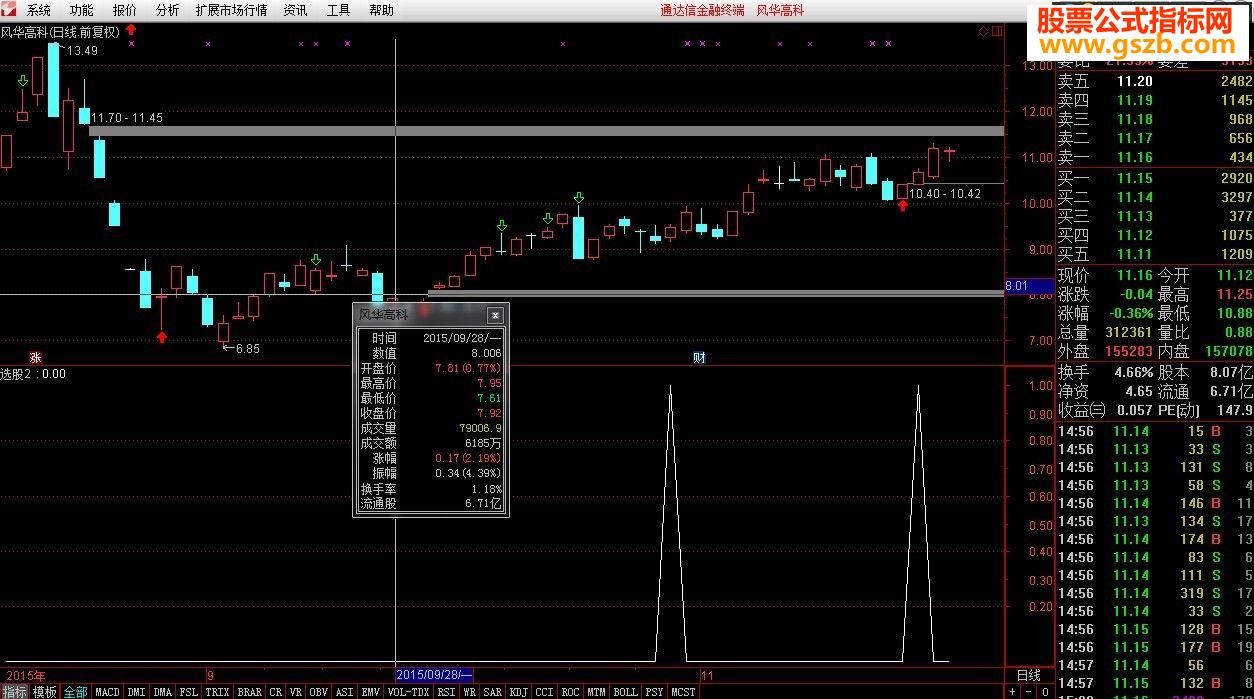
Task: Select the MTM indicator tab
Action: pos(597,691)
